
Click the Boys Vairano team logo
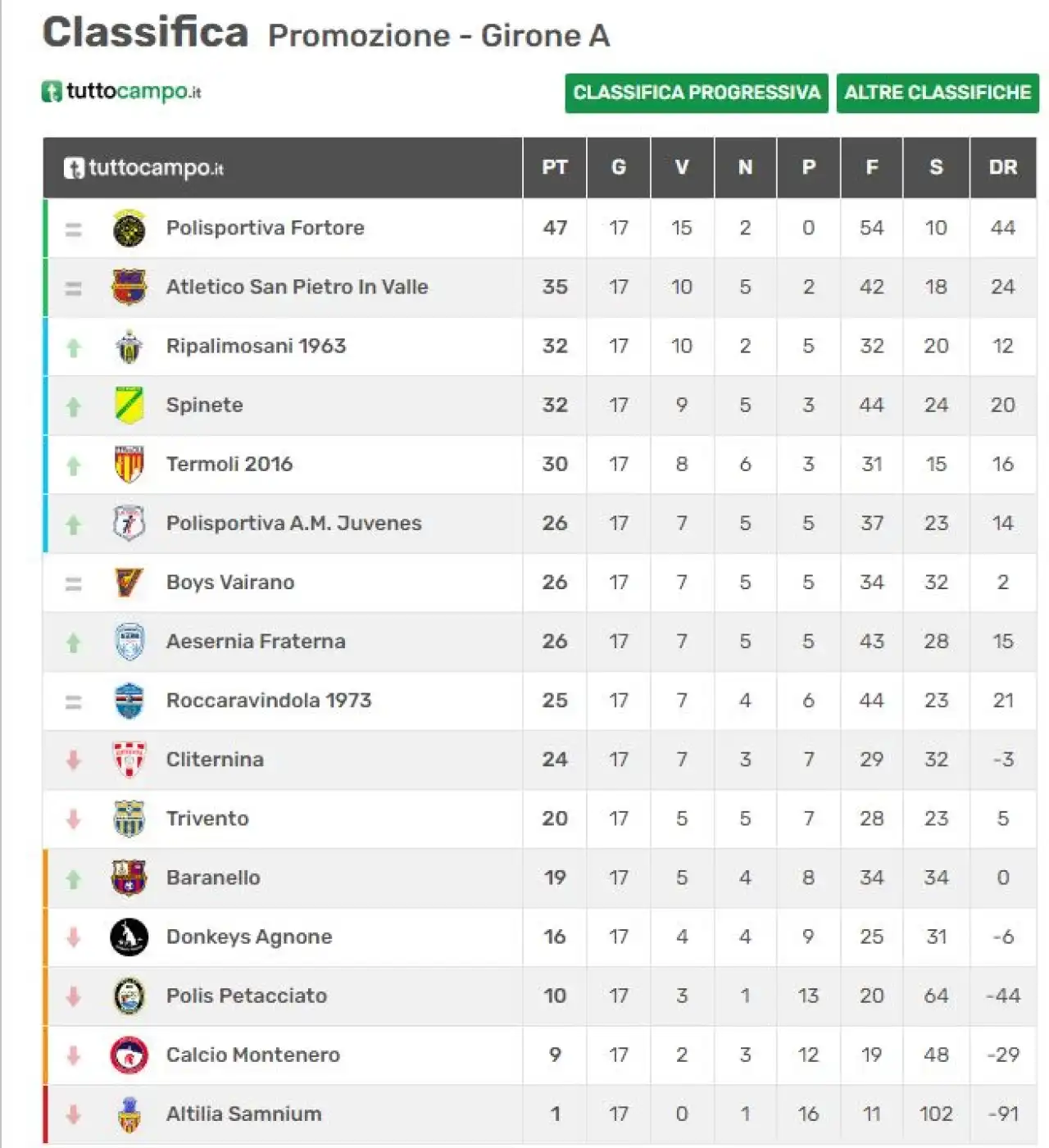(x=129, y=583)
